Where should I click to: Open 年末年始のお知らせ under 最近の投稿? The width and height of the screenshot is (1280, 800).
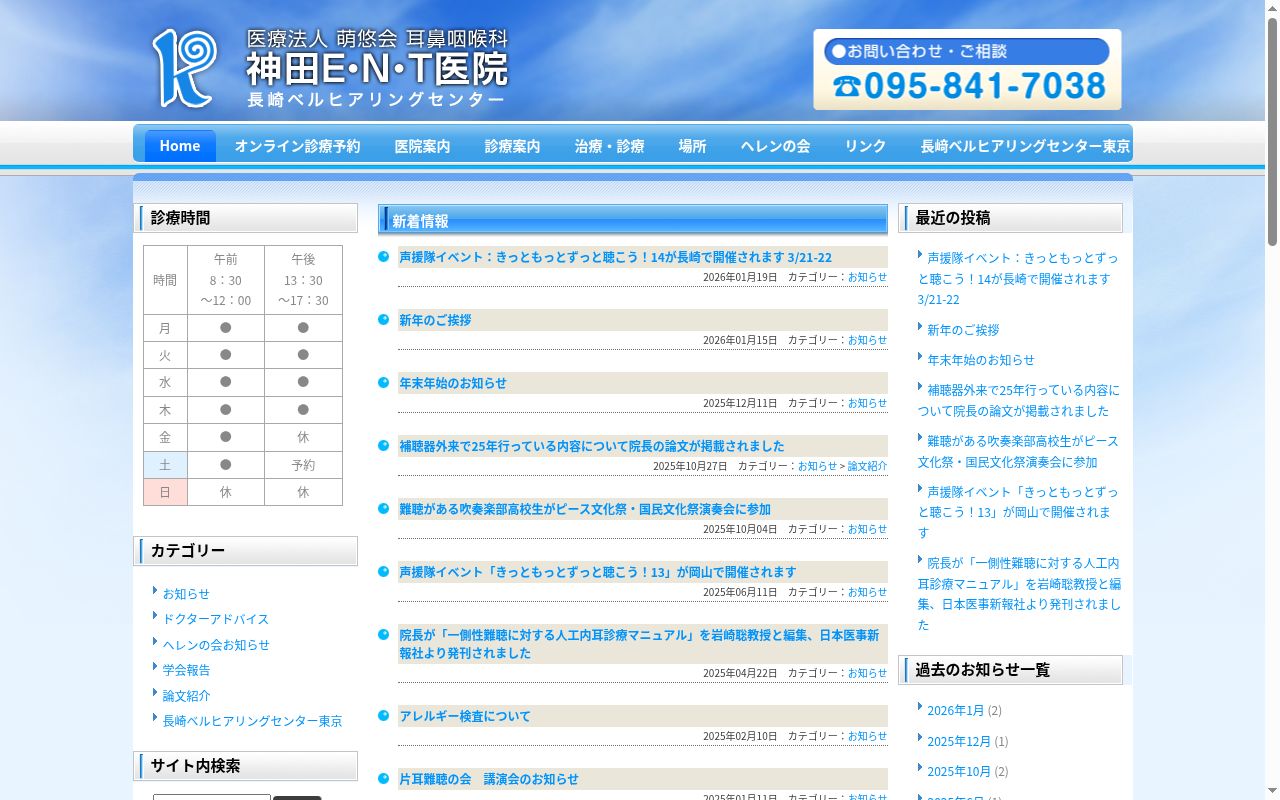coord(981,360)
